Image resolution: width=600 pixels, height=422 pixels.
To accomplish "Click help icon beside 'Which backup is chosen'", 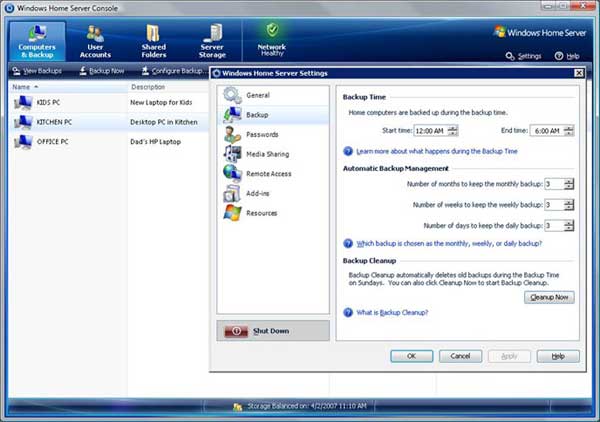I will click(348, 243).
